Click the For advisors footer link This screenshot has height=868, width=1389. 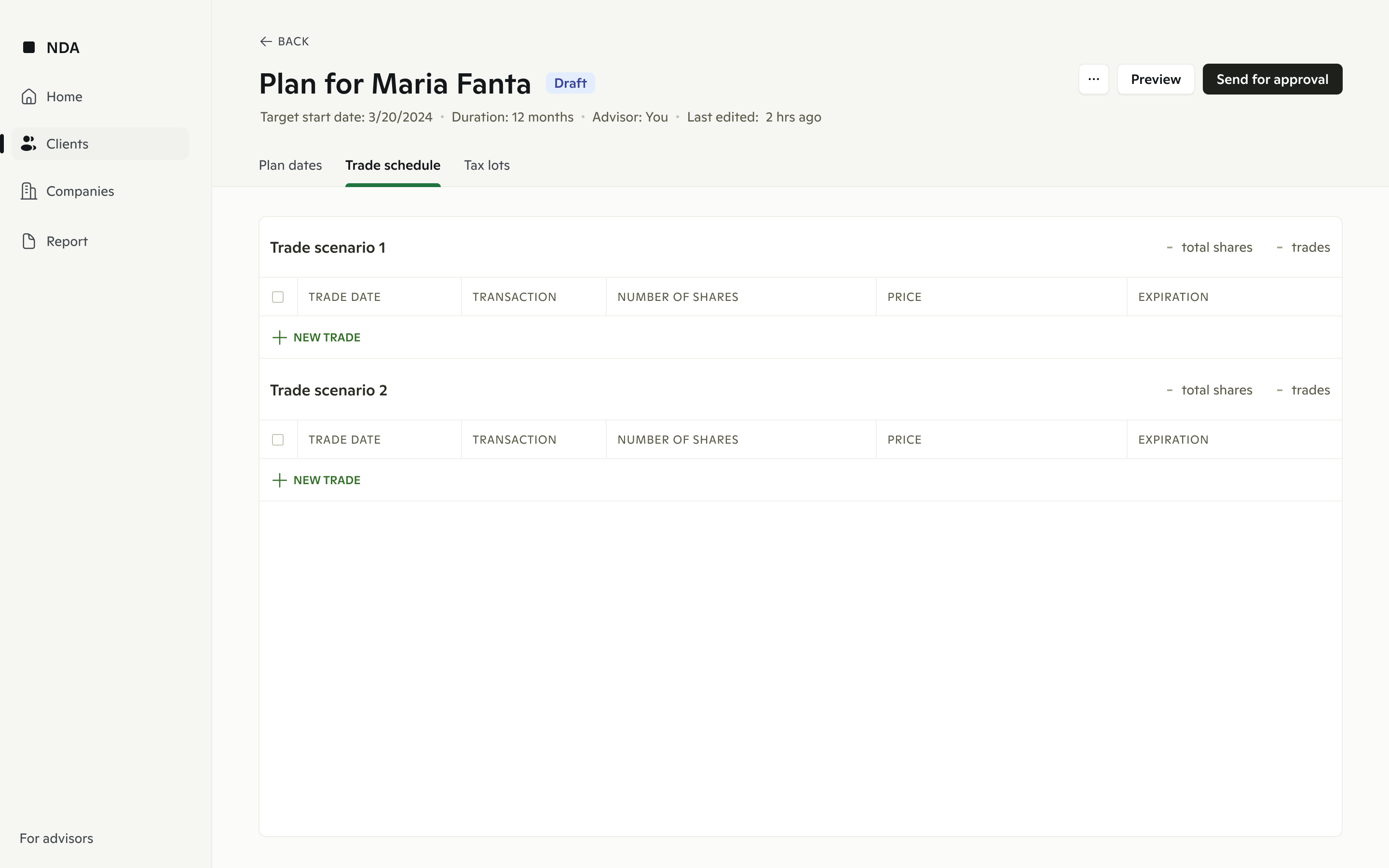(x=56, y=838)
